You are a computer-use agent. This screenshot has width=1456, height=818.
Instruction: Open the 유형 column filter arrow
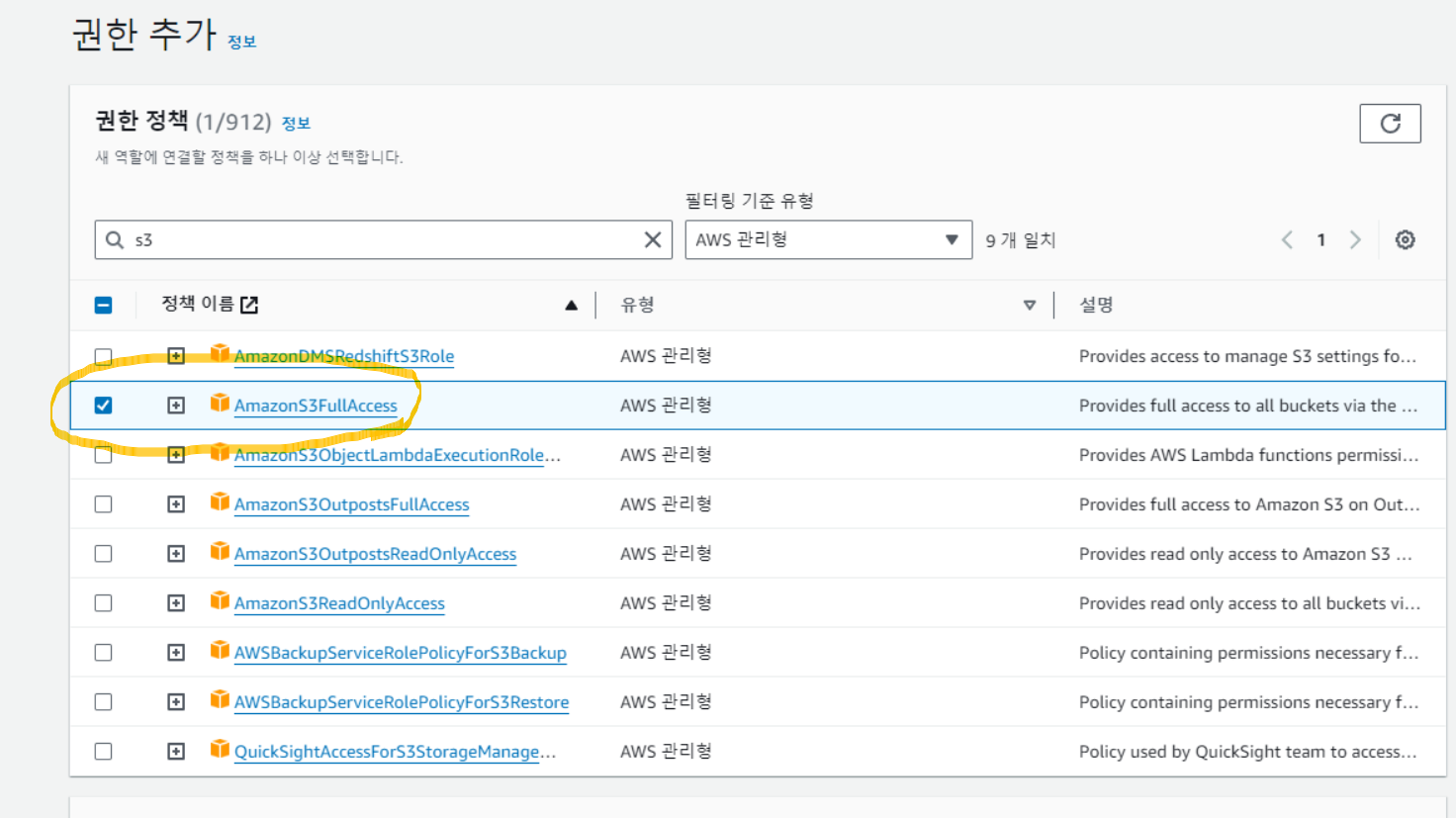coord(1030,306)
